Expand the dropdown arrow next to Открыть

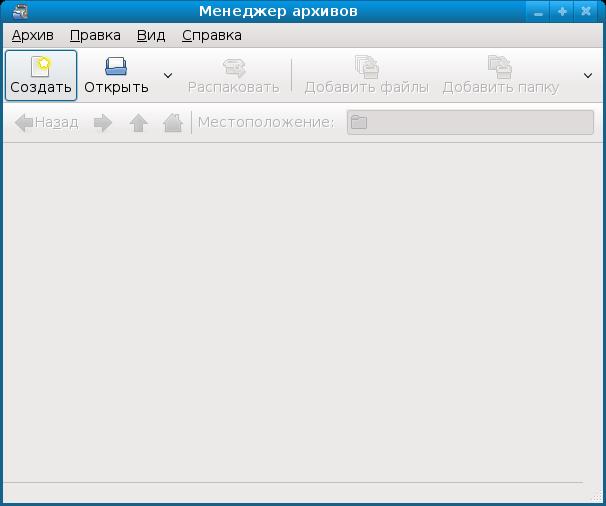(168, 75)
